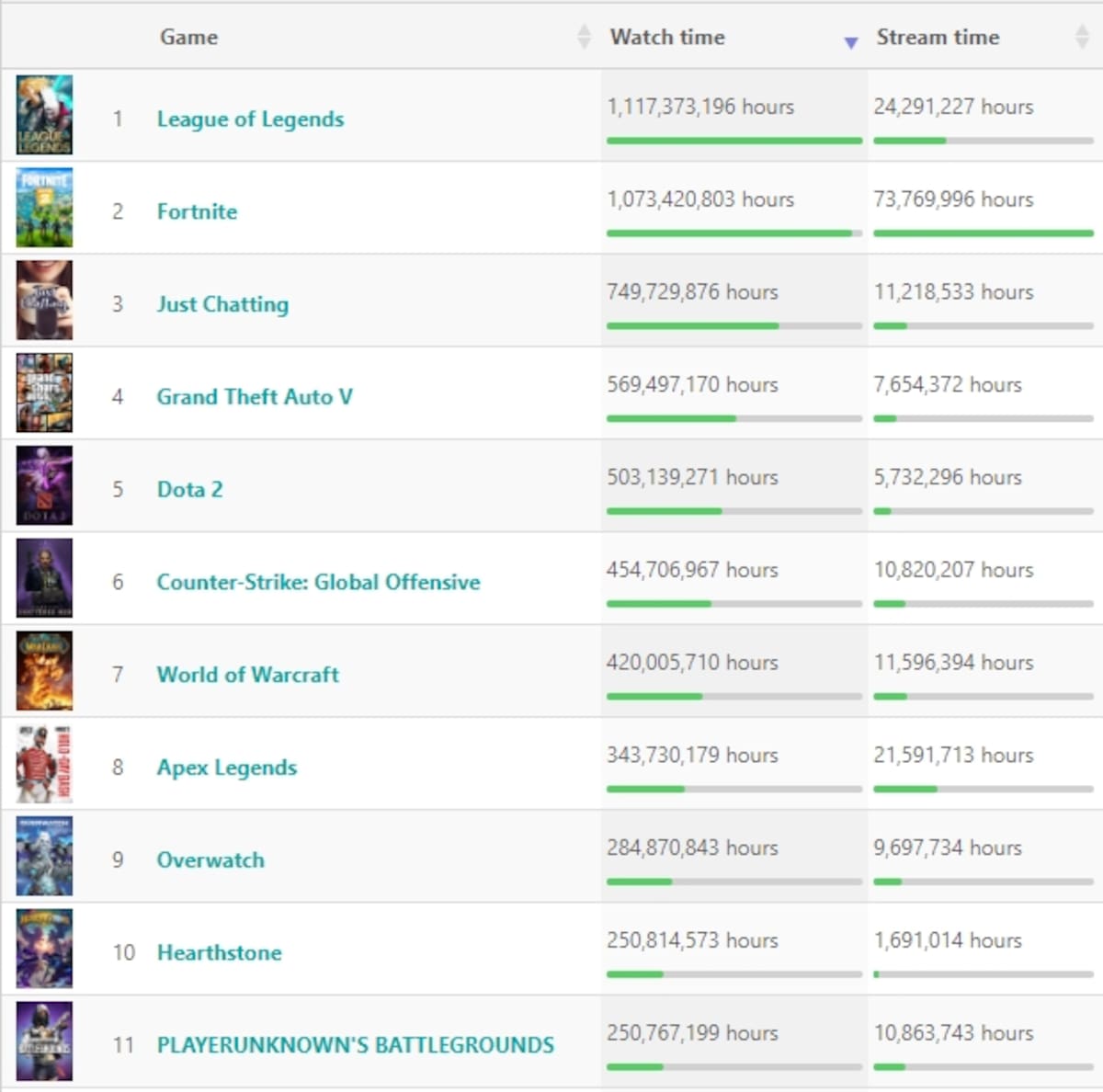Select watch time value 250,767,199 hours
Screen dimensions: 1103x1092
[x=692, y=1033]
